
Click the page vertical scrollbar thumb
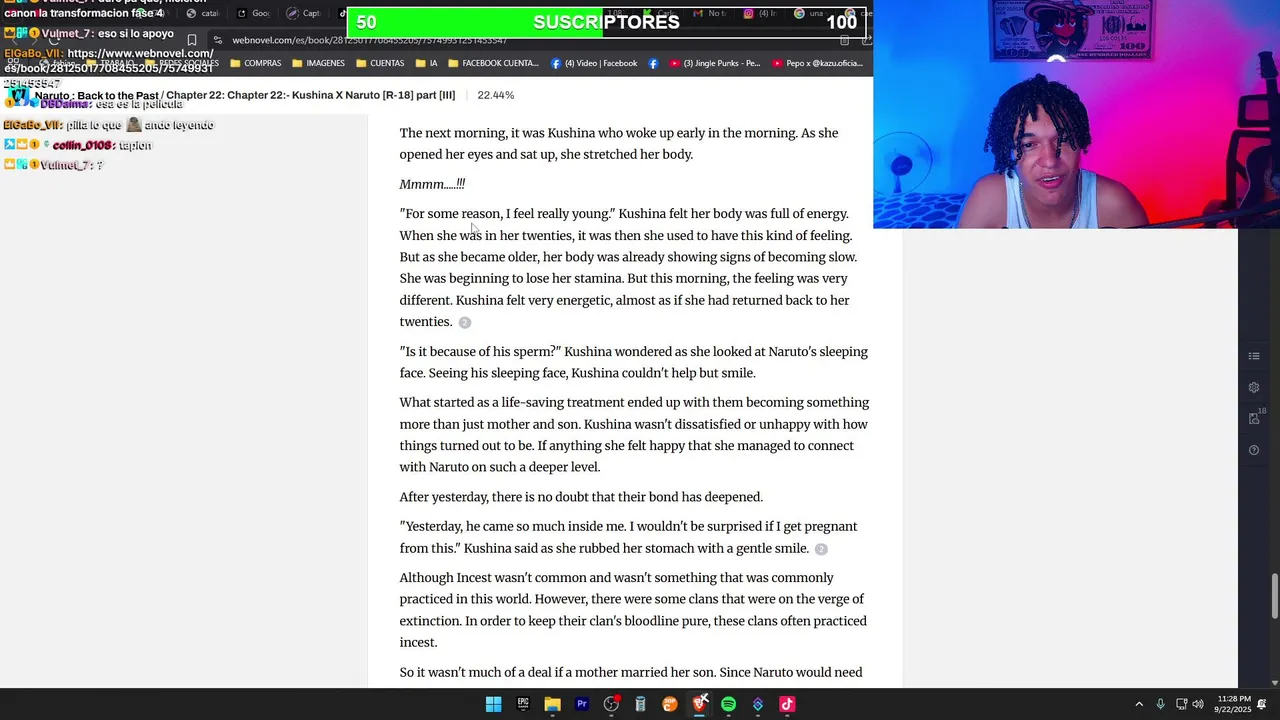tap(1274, 597)
